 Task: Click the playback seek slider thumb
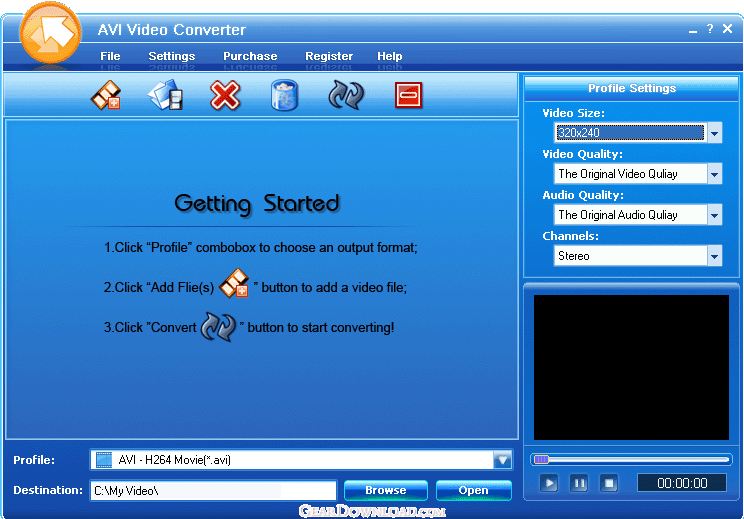click(541, 459)
